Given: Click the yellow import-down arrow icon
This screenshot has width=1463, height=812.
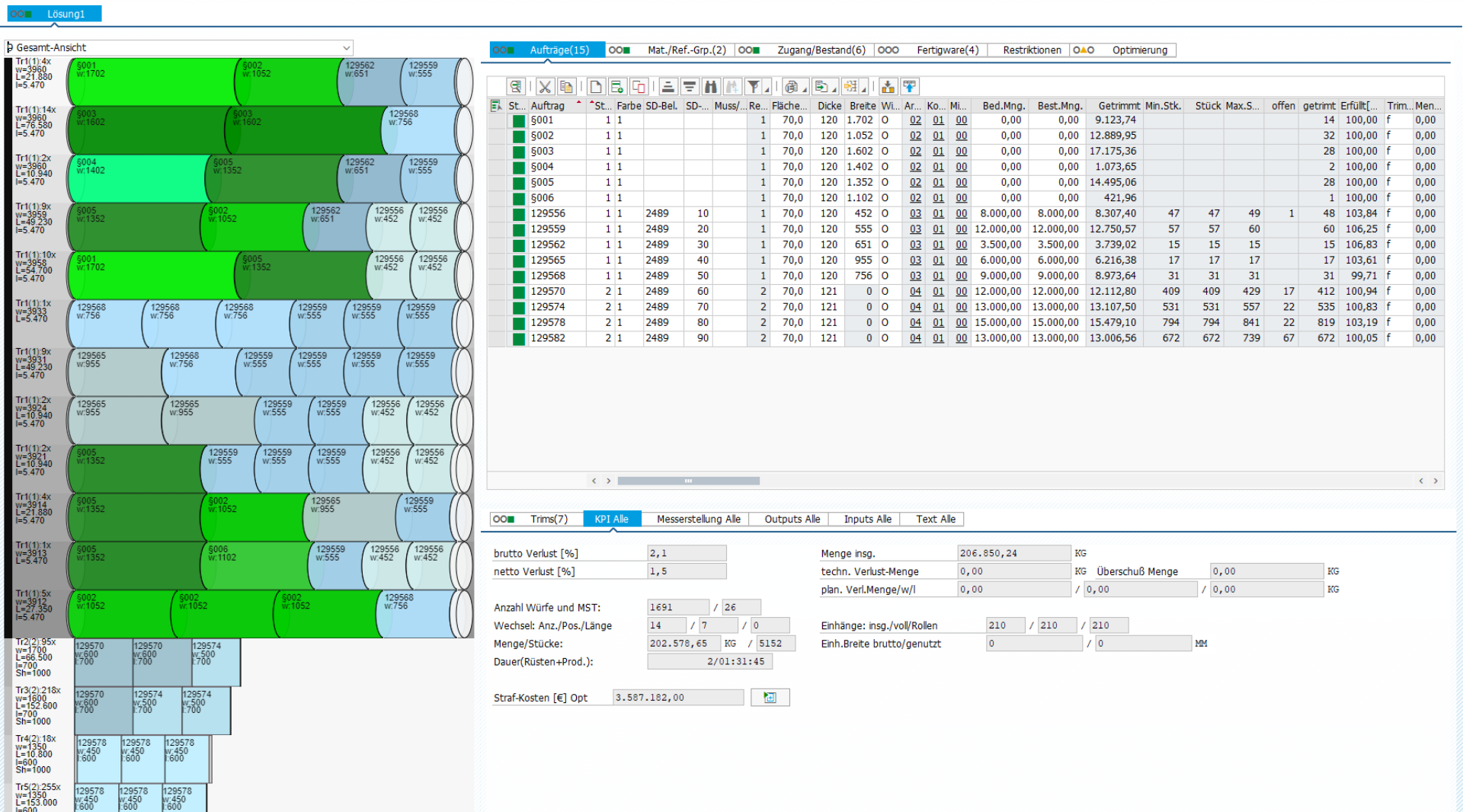Looking at the screenshot, I should pyautogui.click(x=888, y=87).
